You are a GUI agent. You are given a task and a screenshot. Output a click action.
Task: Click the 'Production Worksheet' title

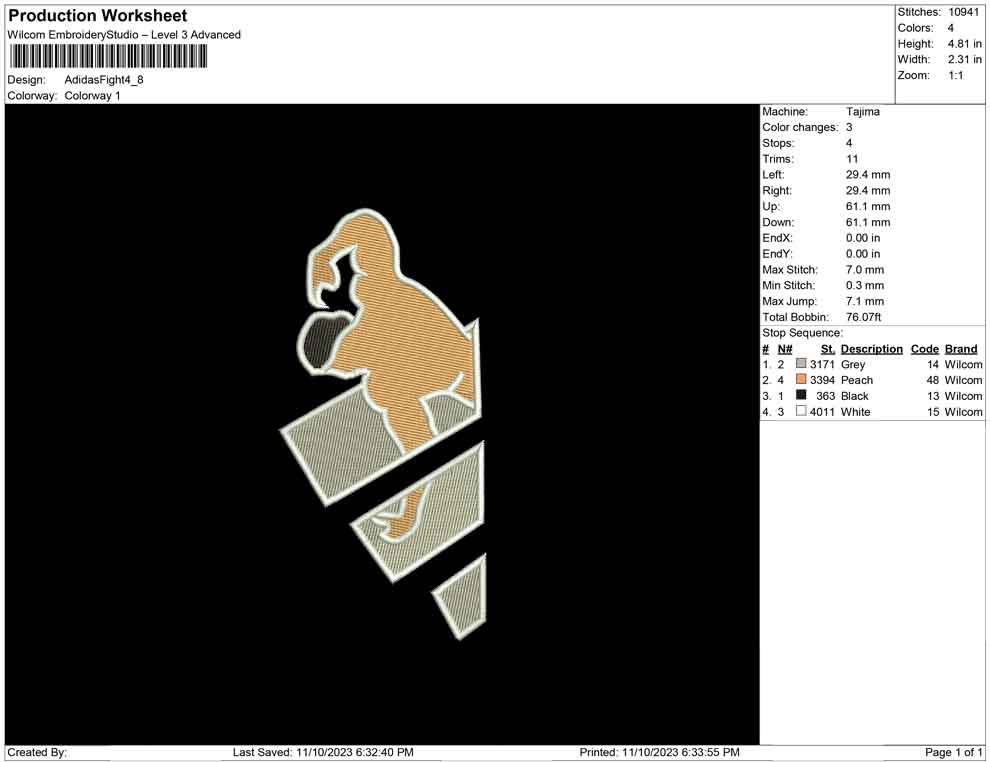[x=97, y=16]
